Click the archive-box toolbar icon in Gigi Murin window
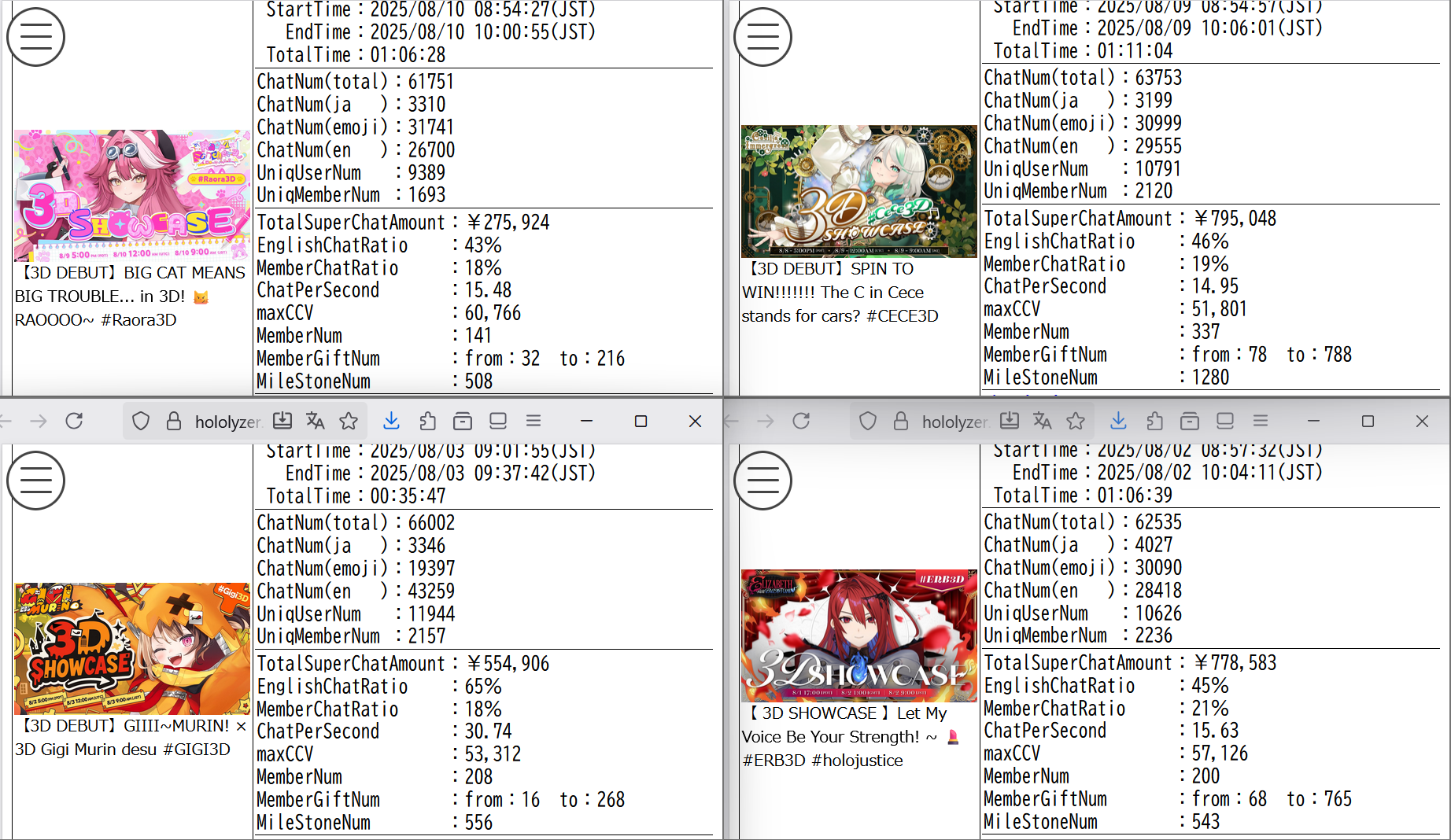1451x840 pixels. coord(463,422)
